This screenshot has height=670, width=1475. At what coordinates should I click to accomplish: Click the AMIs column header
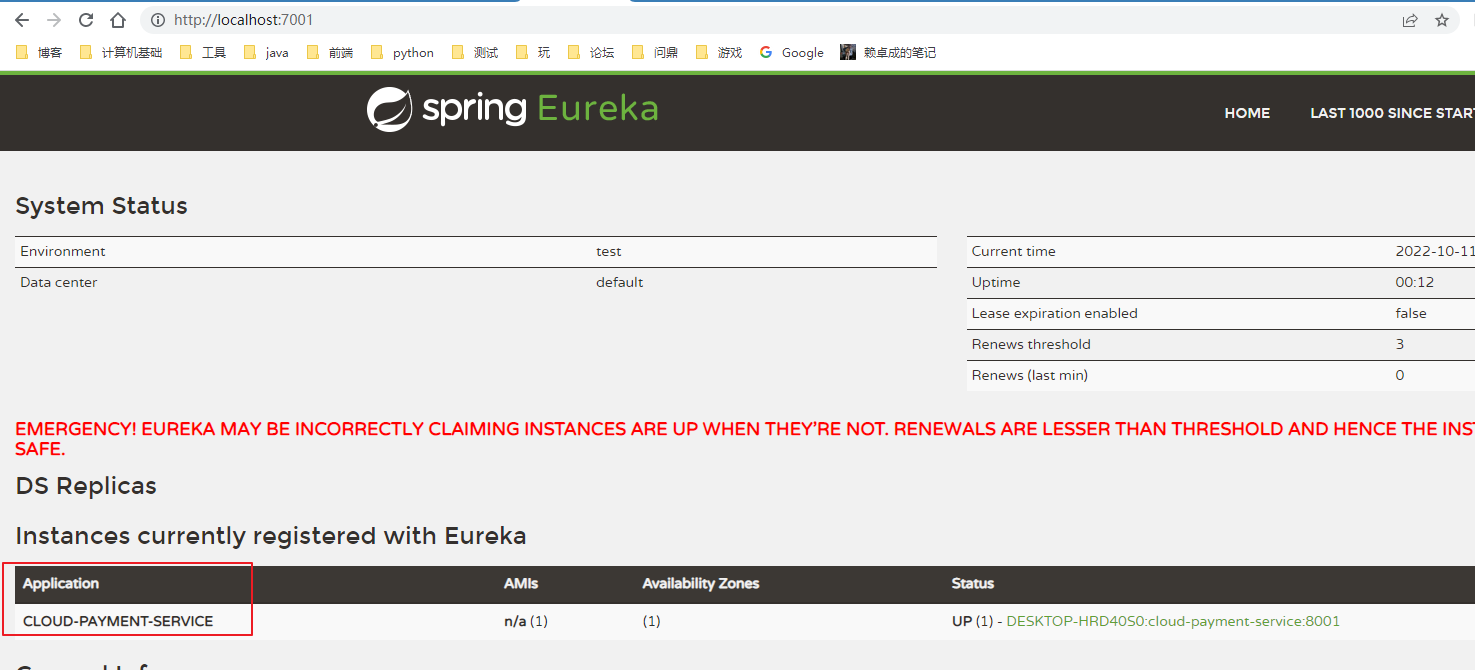click(521, 583)
